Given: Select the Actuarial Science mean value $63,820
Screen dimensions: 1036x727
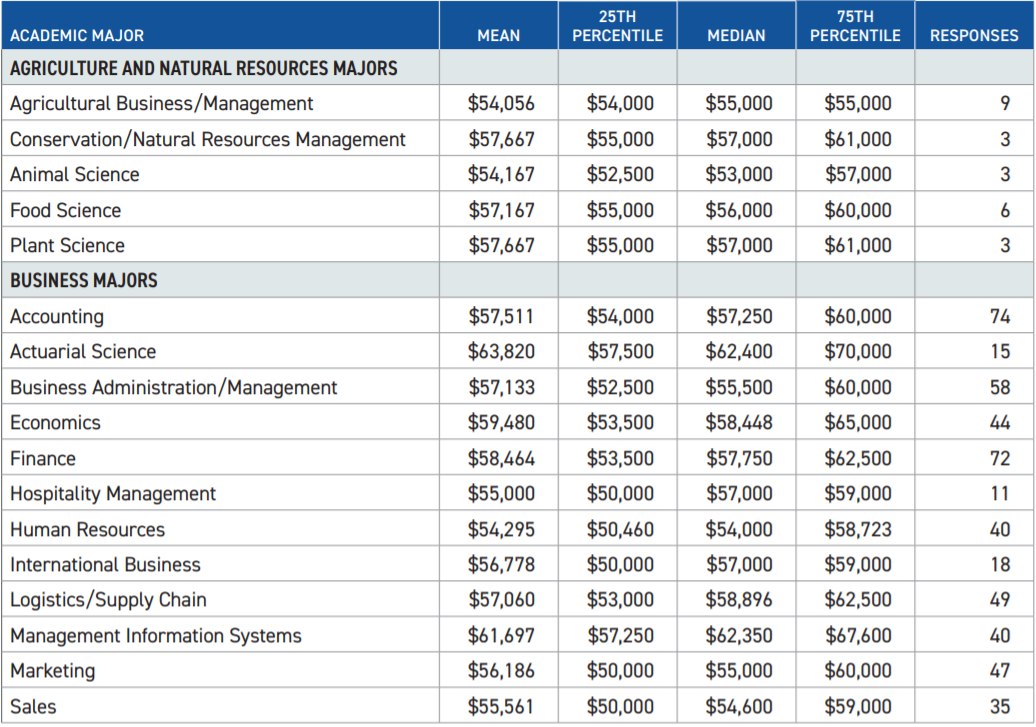Looking at the screenshot, I should 501,352.
